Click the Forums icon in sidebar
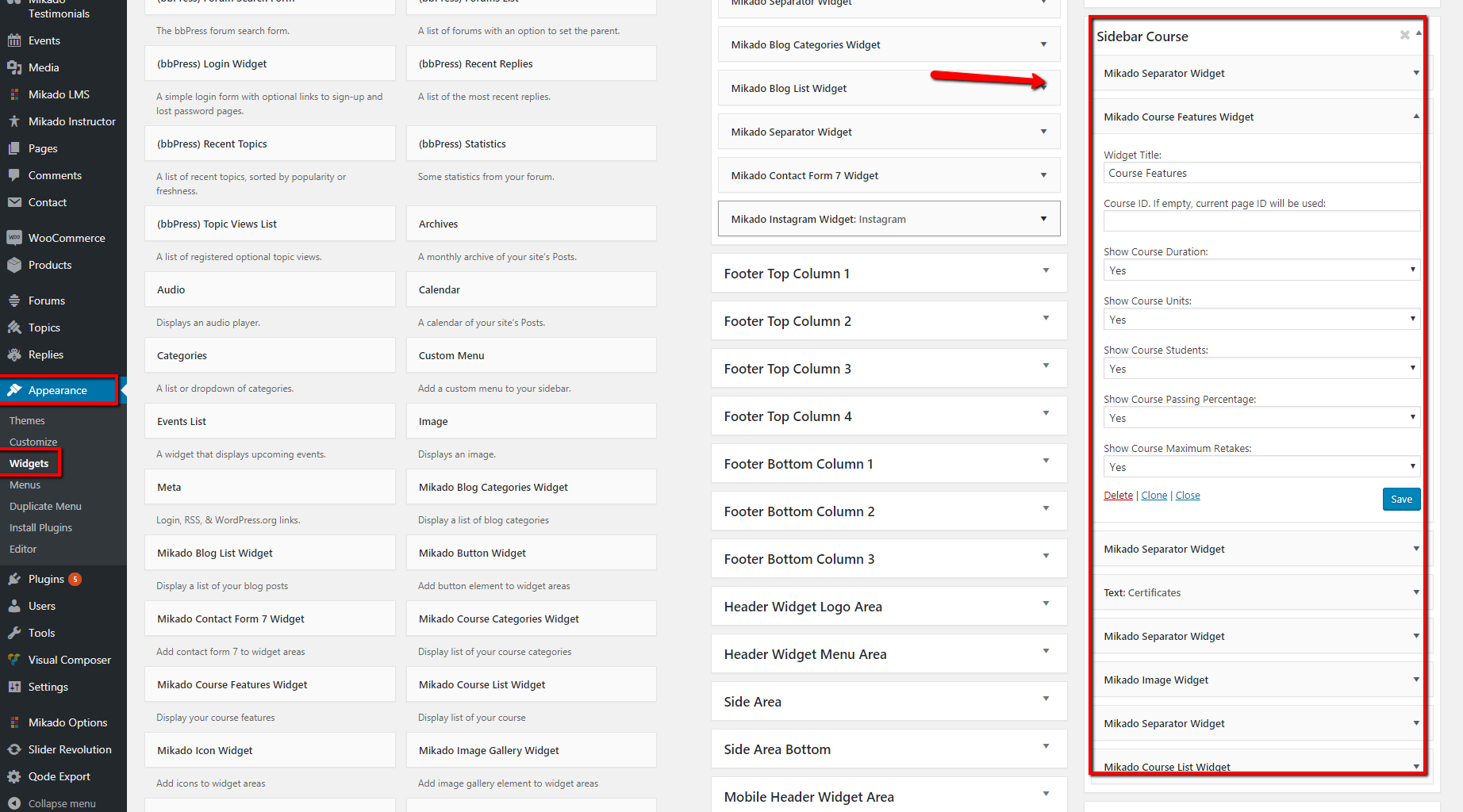The image size is (1463, 812). pyautogui.click(x=14, y=301)
